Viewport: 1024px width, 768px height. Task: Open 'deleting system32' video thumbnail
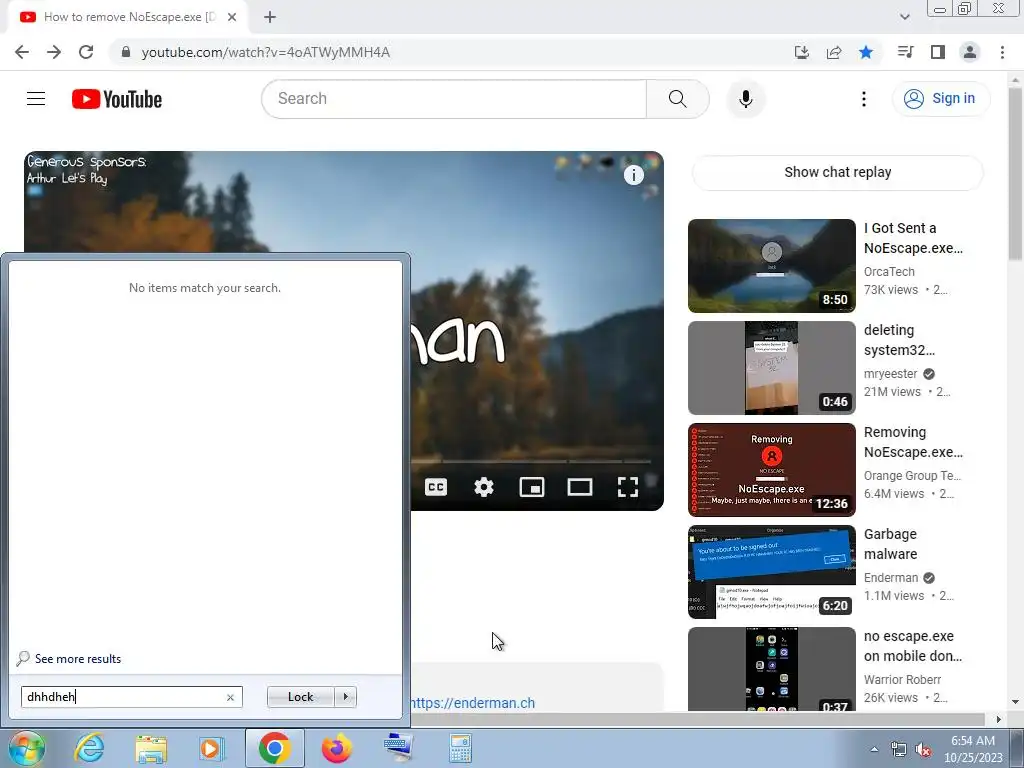771,368
